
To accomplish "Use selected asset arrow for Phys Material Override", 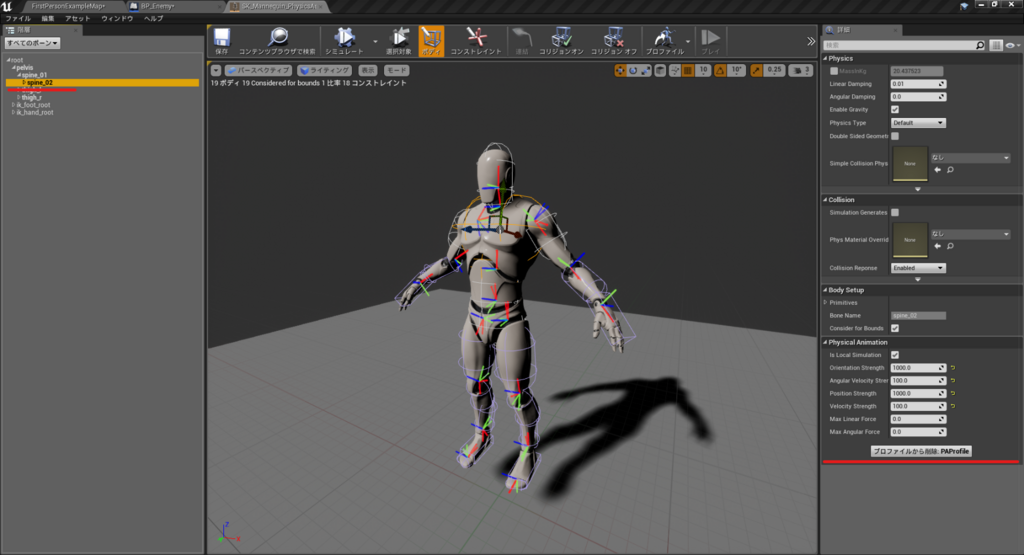I will point(938,246).
